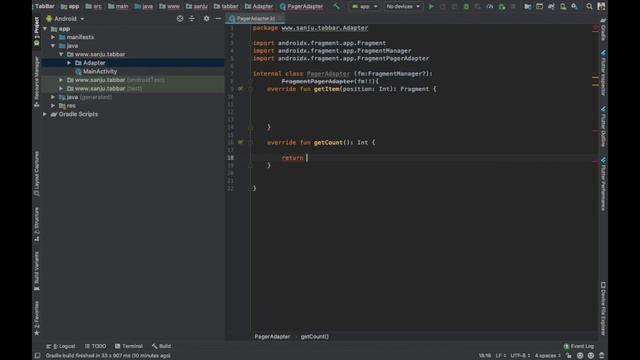Image resolution: width=640 pixels, height=360 pixels.
Task: Click the Search Everywhere magnifier icon
Action: coord(589,7)
